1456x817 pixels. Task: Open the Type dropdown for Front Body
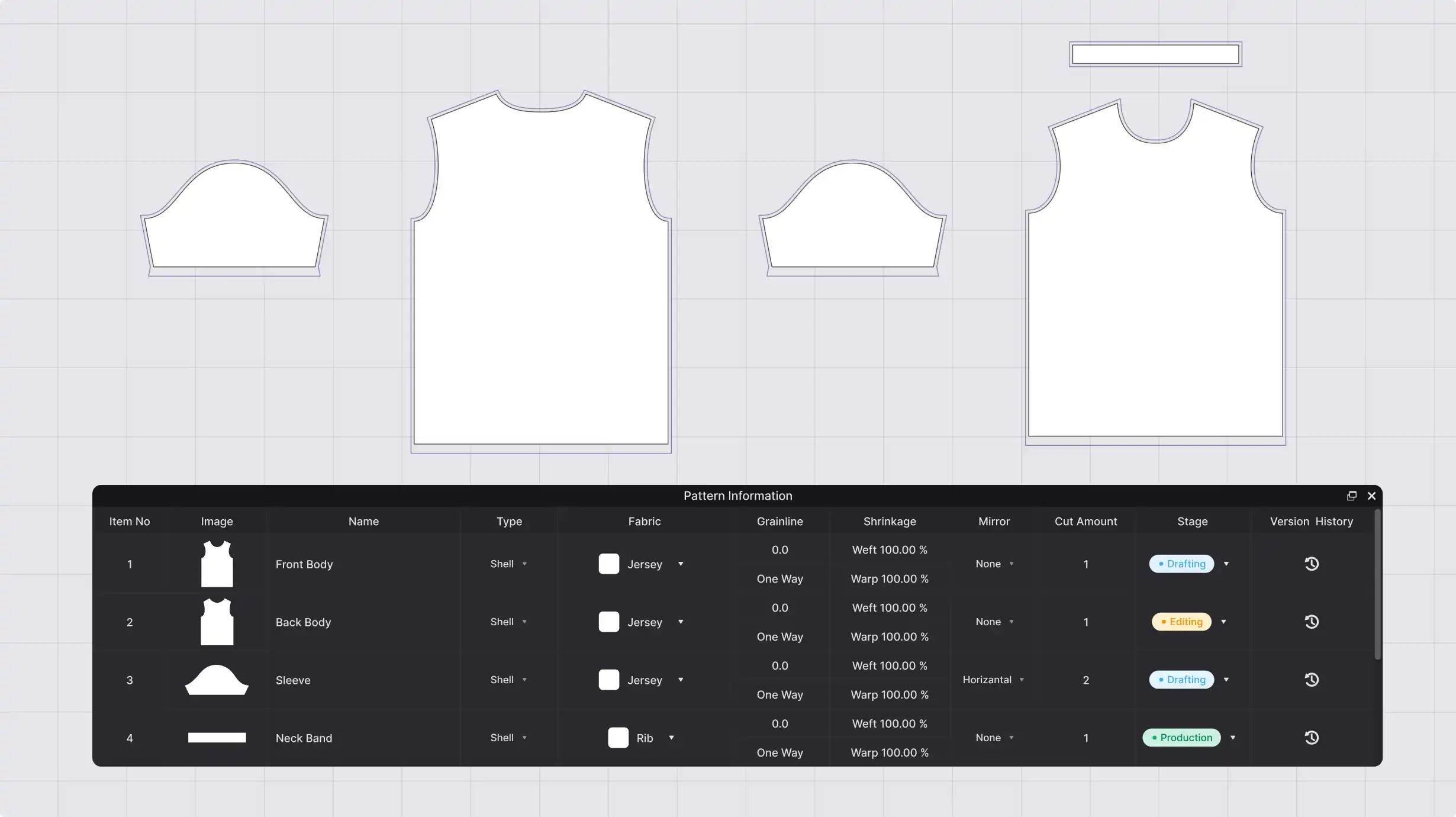click(x=508, y=564)
